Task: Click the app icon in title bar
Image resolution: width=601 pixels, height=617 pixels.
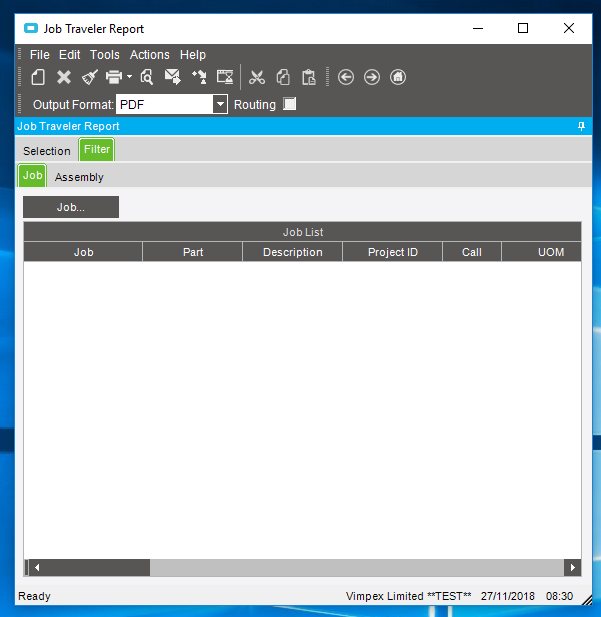Action: (31, 28)
